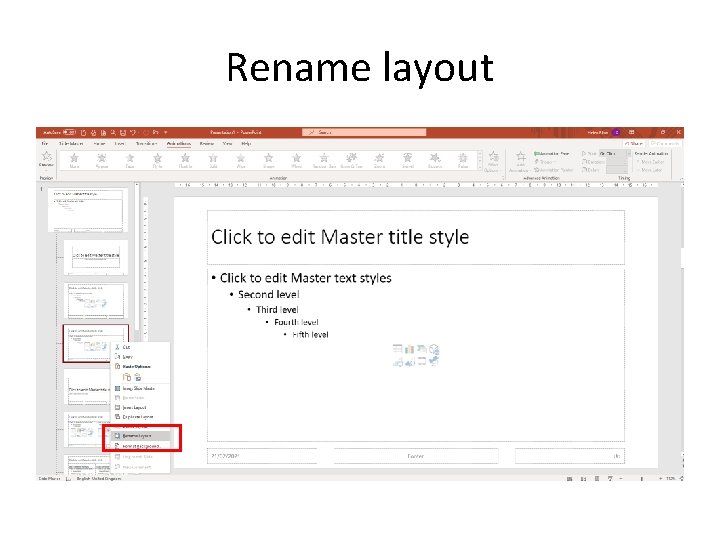Image resolution: width=720 pixels, height=540 pixels.
Task: Switch to the Transitions tab
Action: point(146,144)
